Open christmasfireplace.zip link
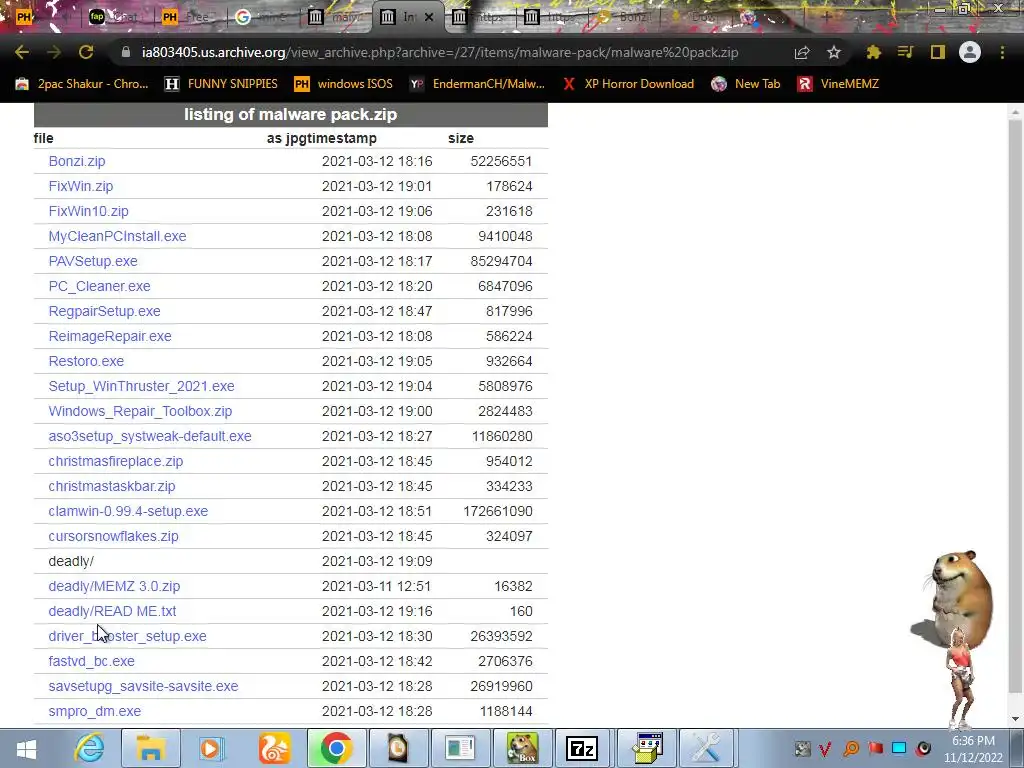Screen dimensions: 1024x768 tap(116, 461)
